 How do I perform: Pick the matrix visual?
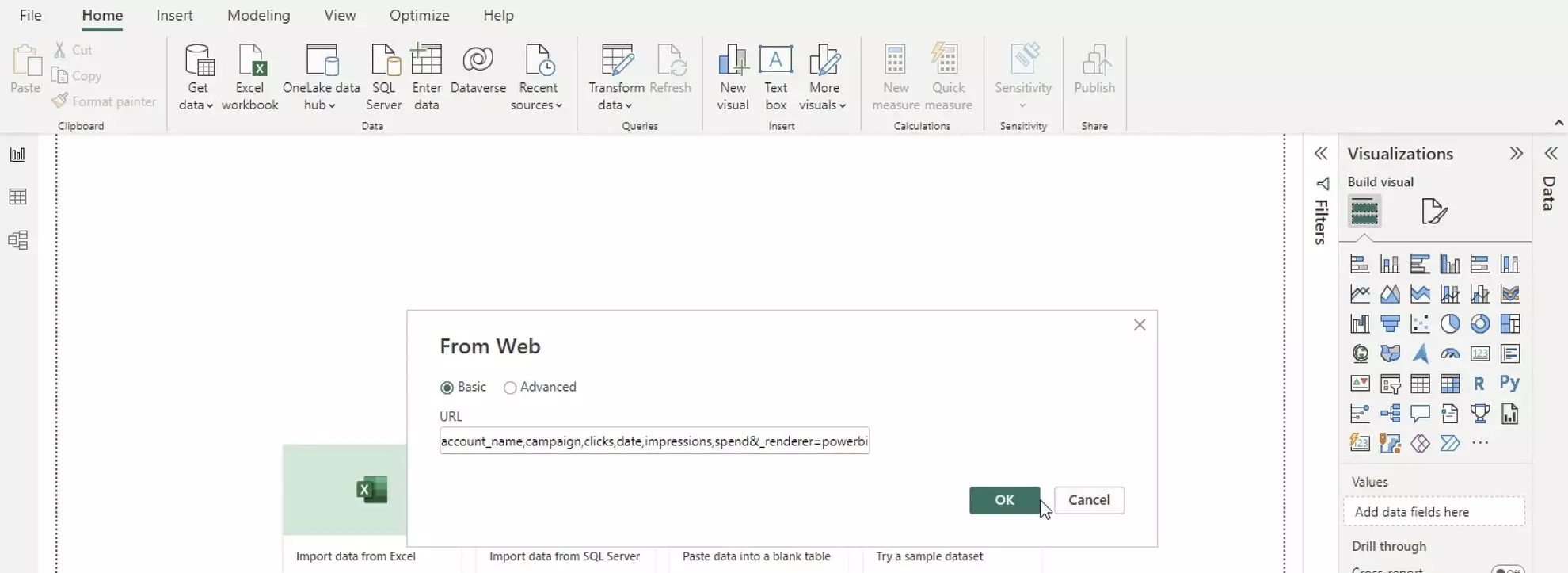click(1450, 384)
